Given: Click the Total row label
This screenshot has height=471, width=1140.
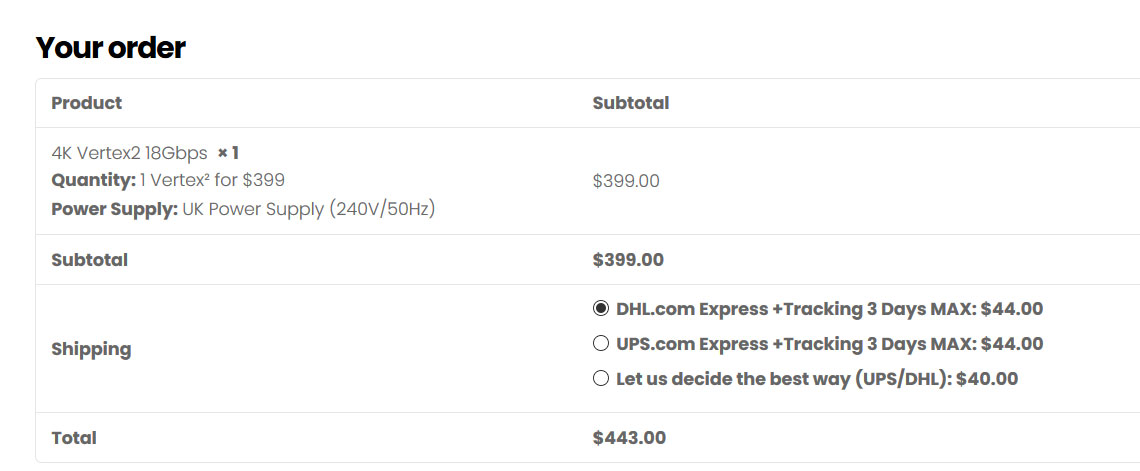Looking at the screenshot, I should [x=74, y=438].
